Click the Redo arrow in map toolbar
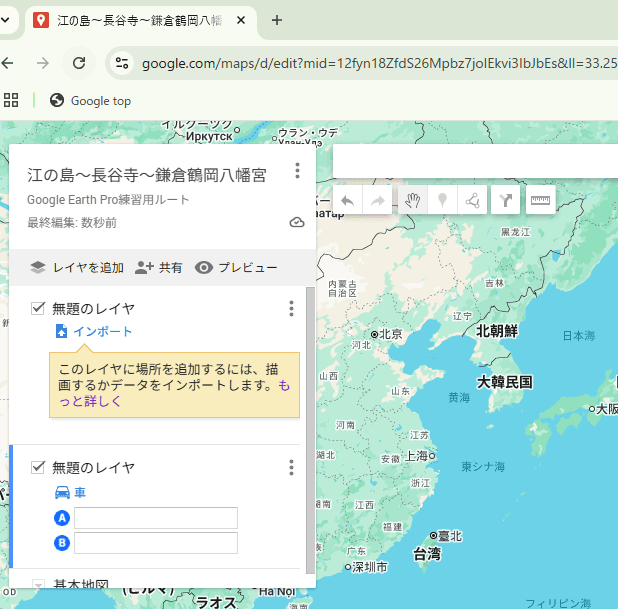 (x=378, y=200)
